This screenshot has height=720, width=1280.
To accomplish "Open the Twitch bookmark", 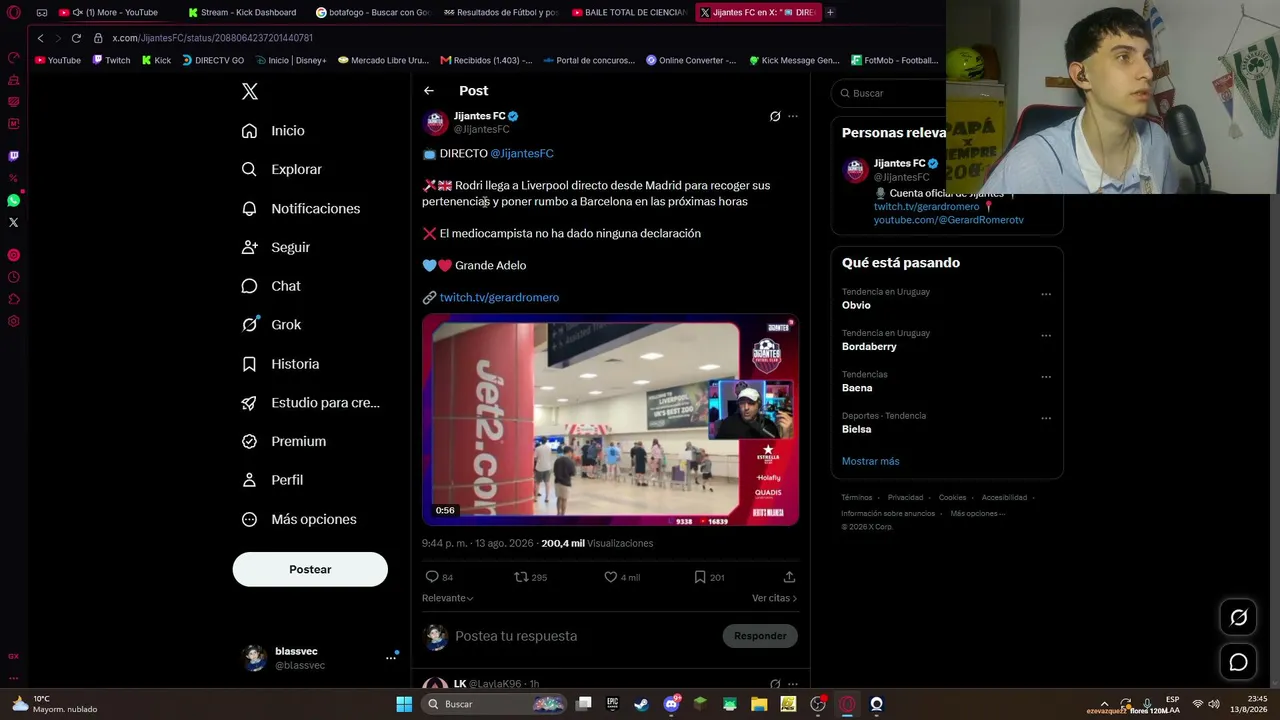I will 111,60.
